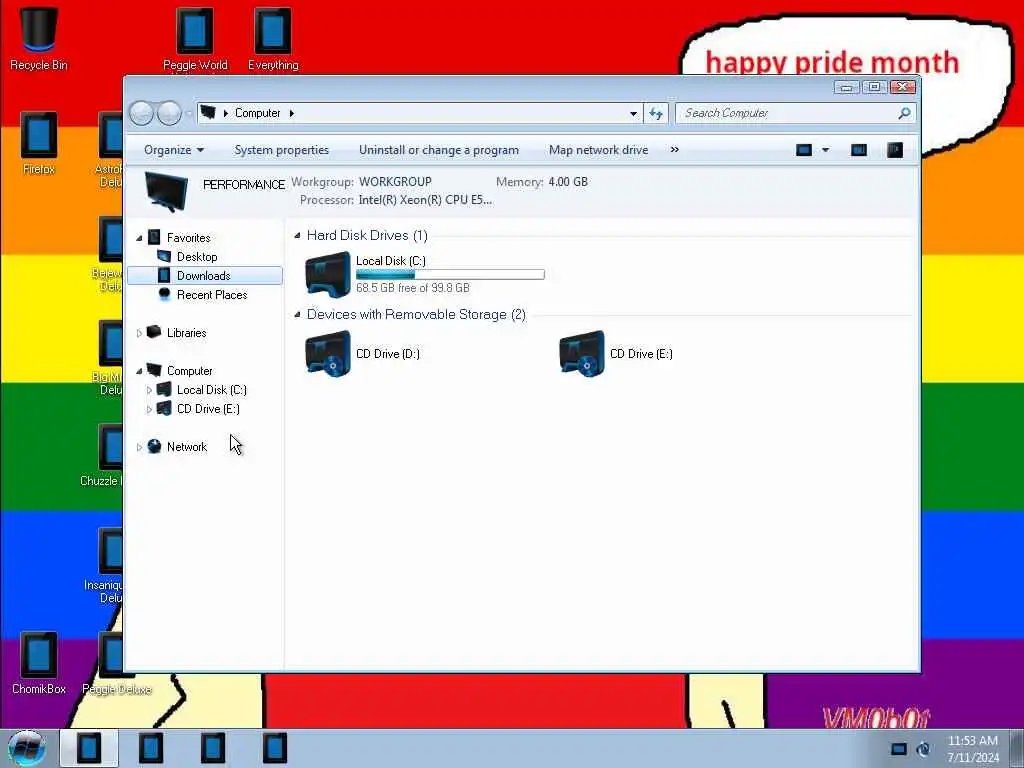Show more toolbar commands chevron
Image resolution: width=1024 pixels, height=768 pixels.
click(675, 150)
